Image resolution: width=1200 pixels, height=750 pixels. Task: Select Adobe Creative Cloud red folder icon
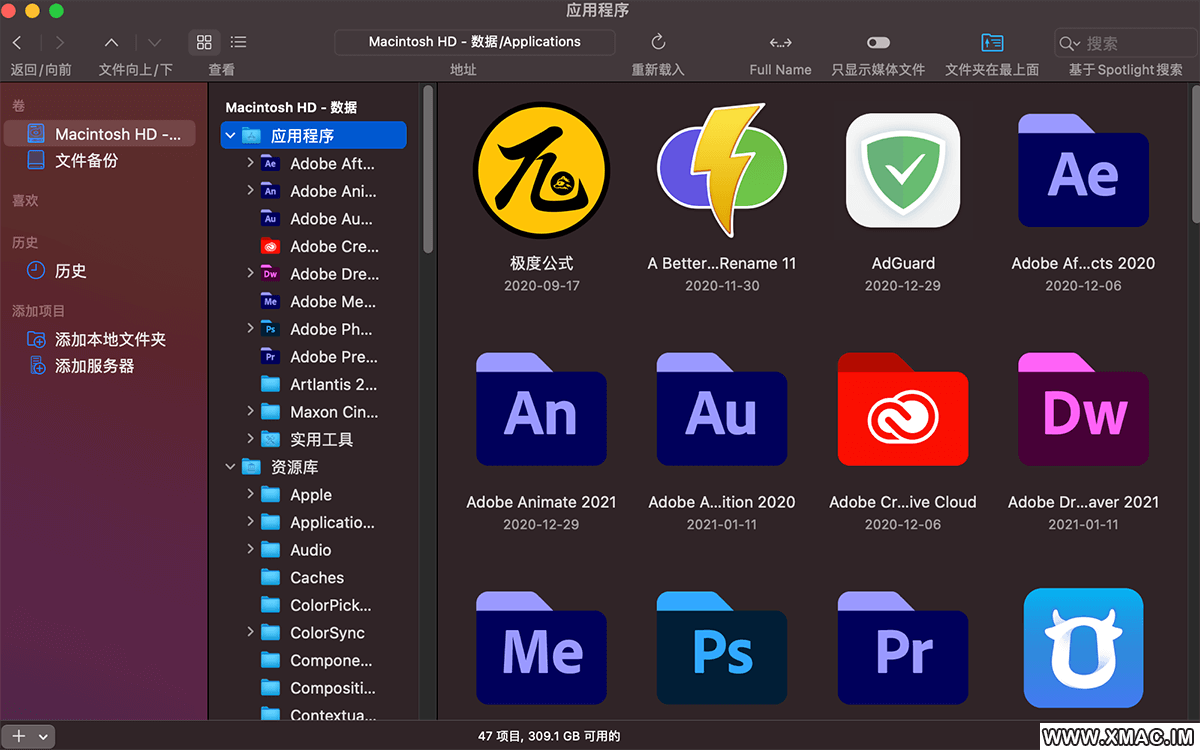903,409
